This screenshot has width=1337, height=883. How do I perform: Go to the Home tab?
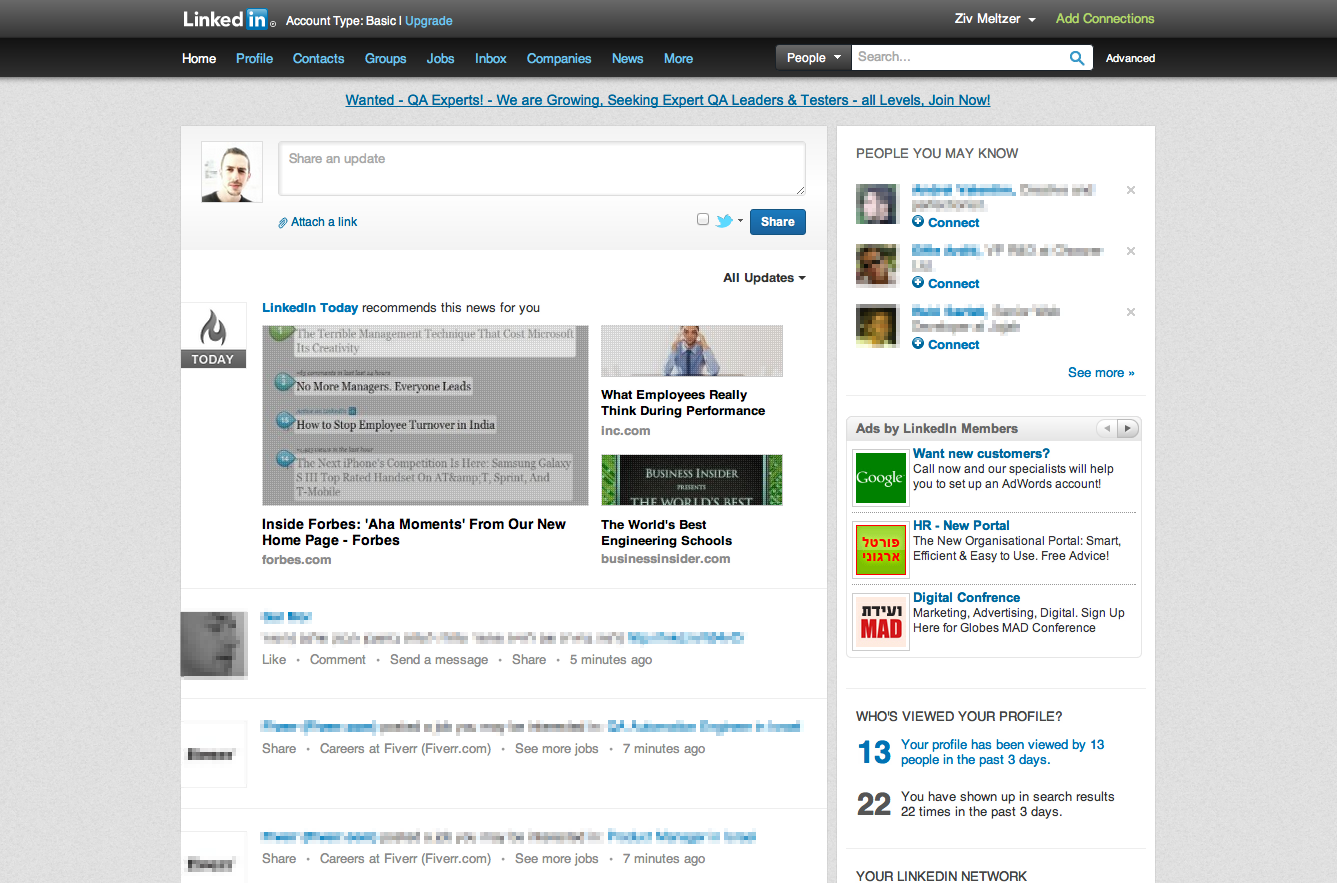click(x=199, y=58)
